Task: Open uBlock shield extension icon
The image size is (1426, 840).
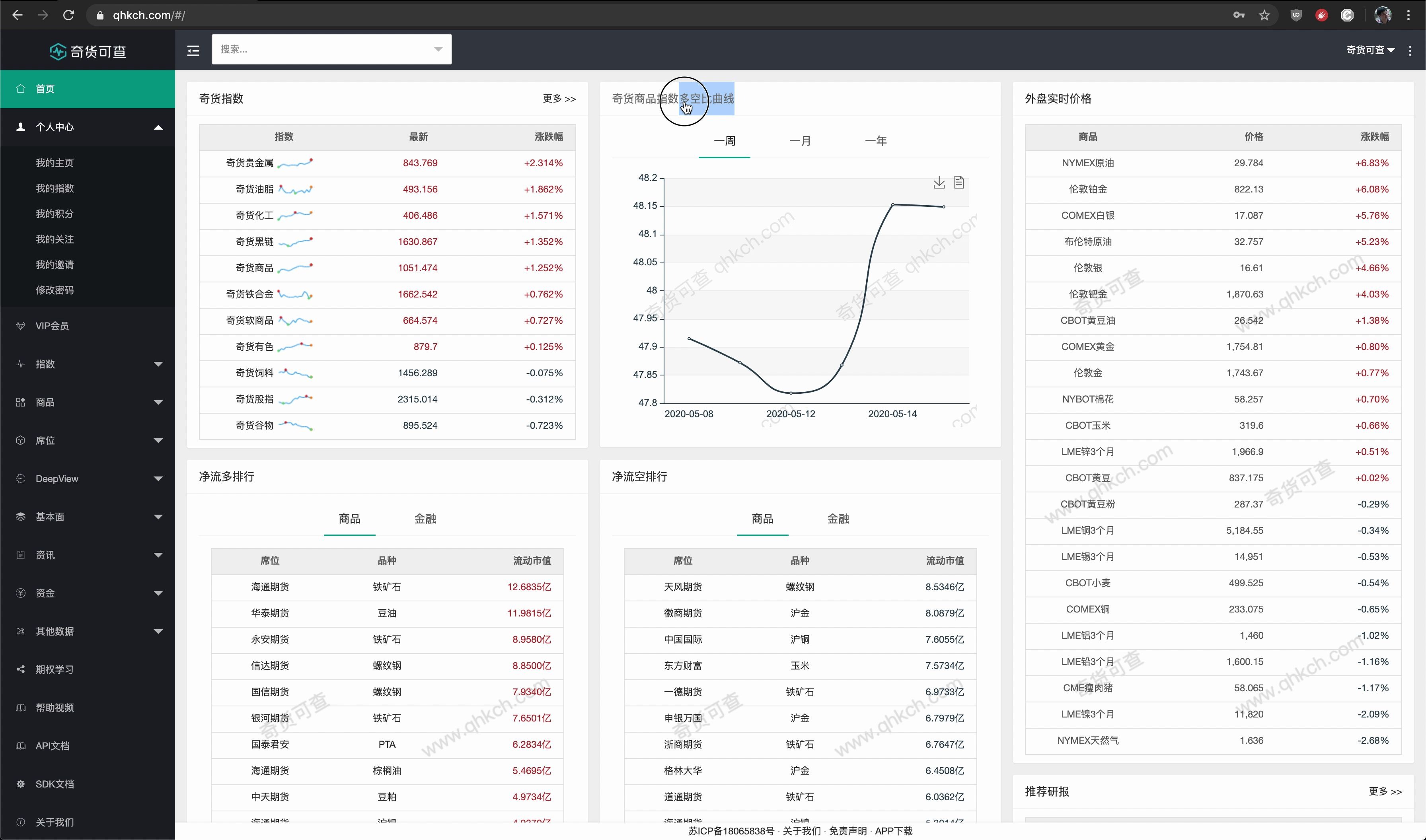Action: coord(1296,15)
